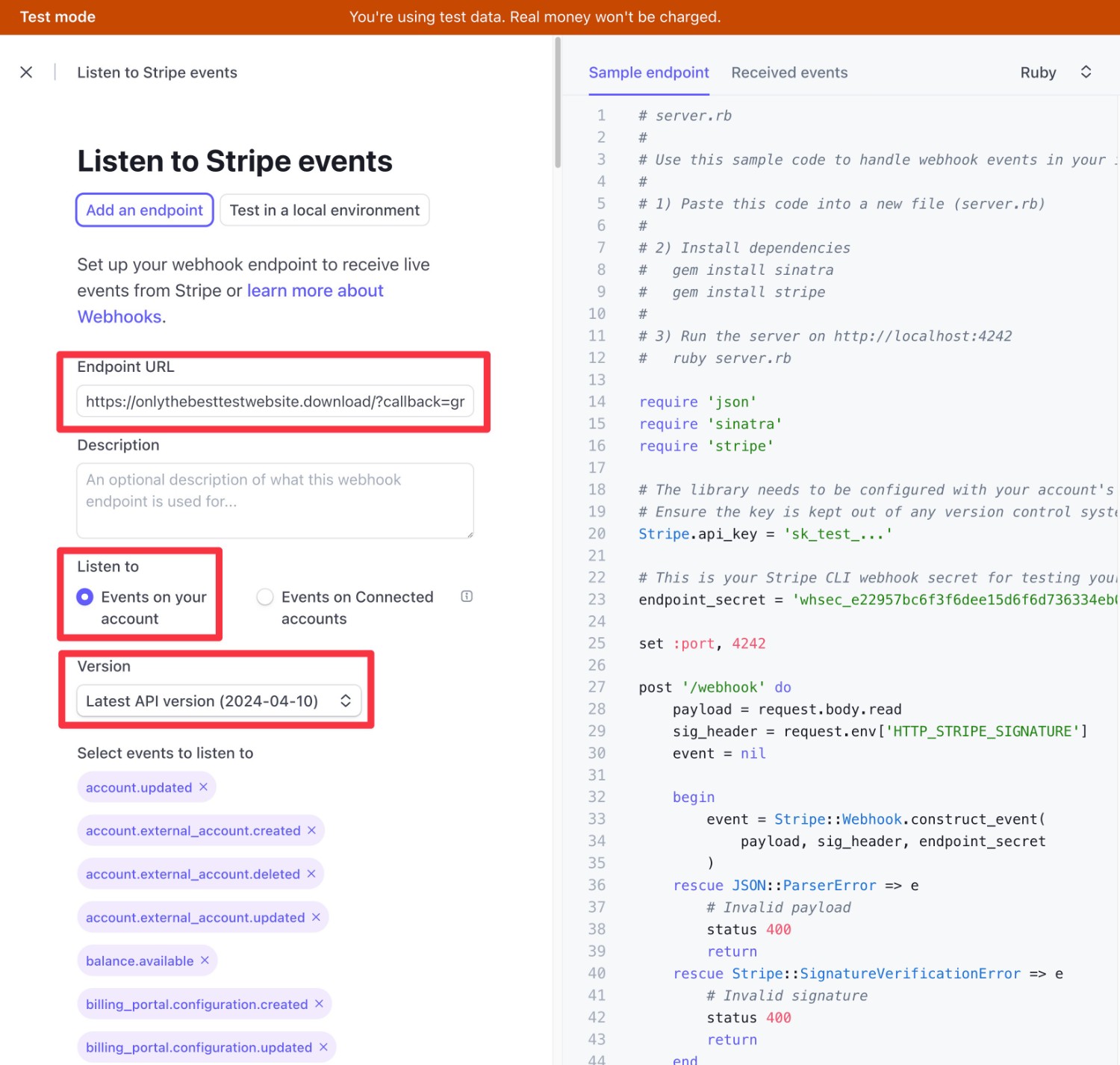The height and width of the screenshot is (1065, 1120).
Task: Remove the account.updated event chip
Action: (204, 786)
